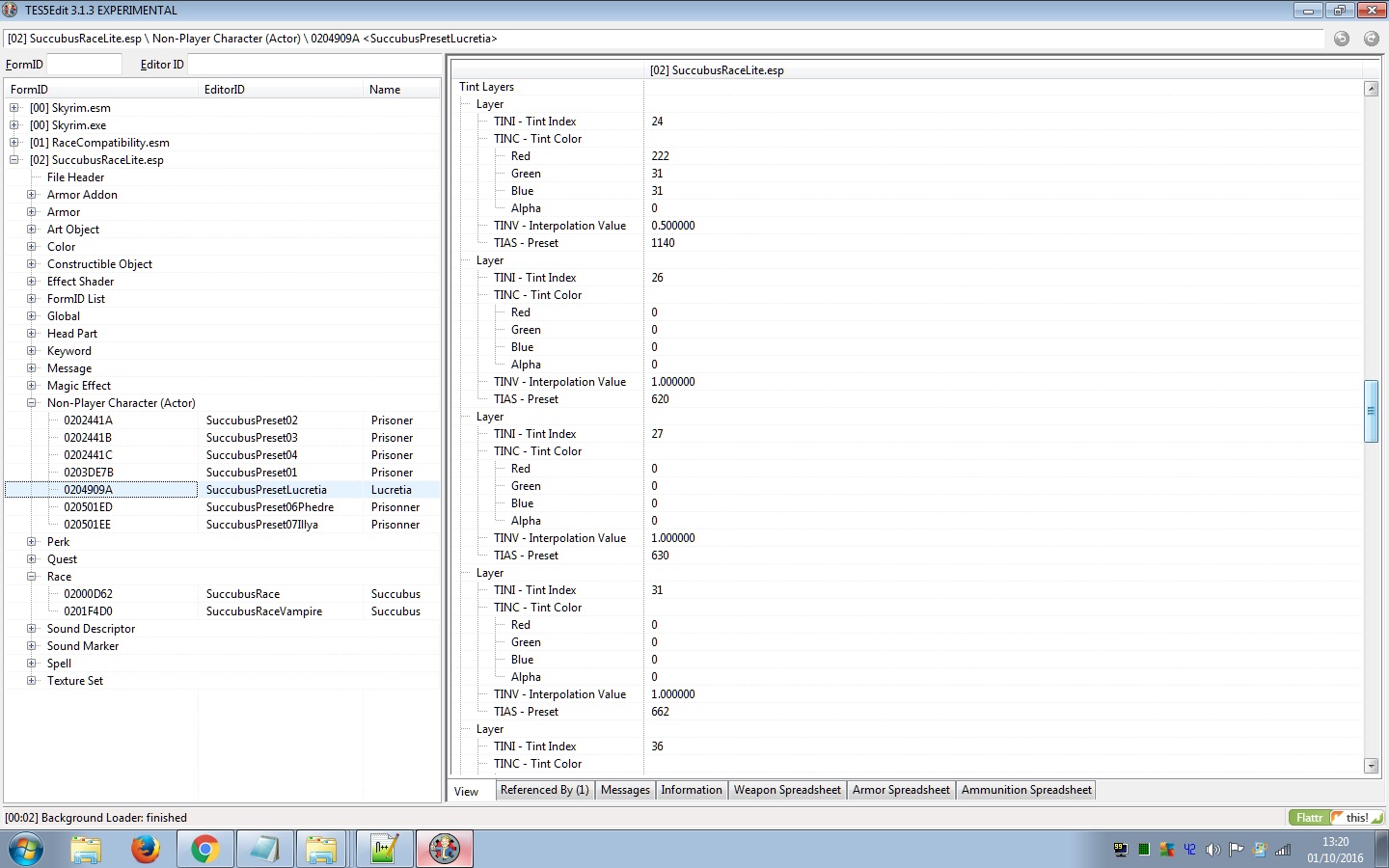The height and width of the screenshot is (868, 1389).
Task: Expand the [00] Skyrim.exe node
Action: point(14,125)
